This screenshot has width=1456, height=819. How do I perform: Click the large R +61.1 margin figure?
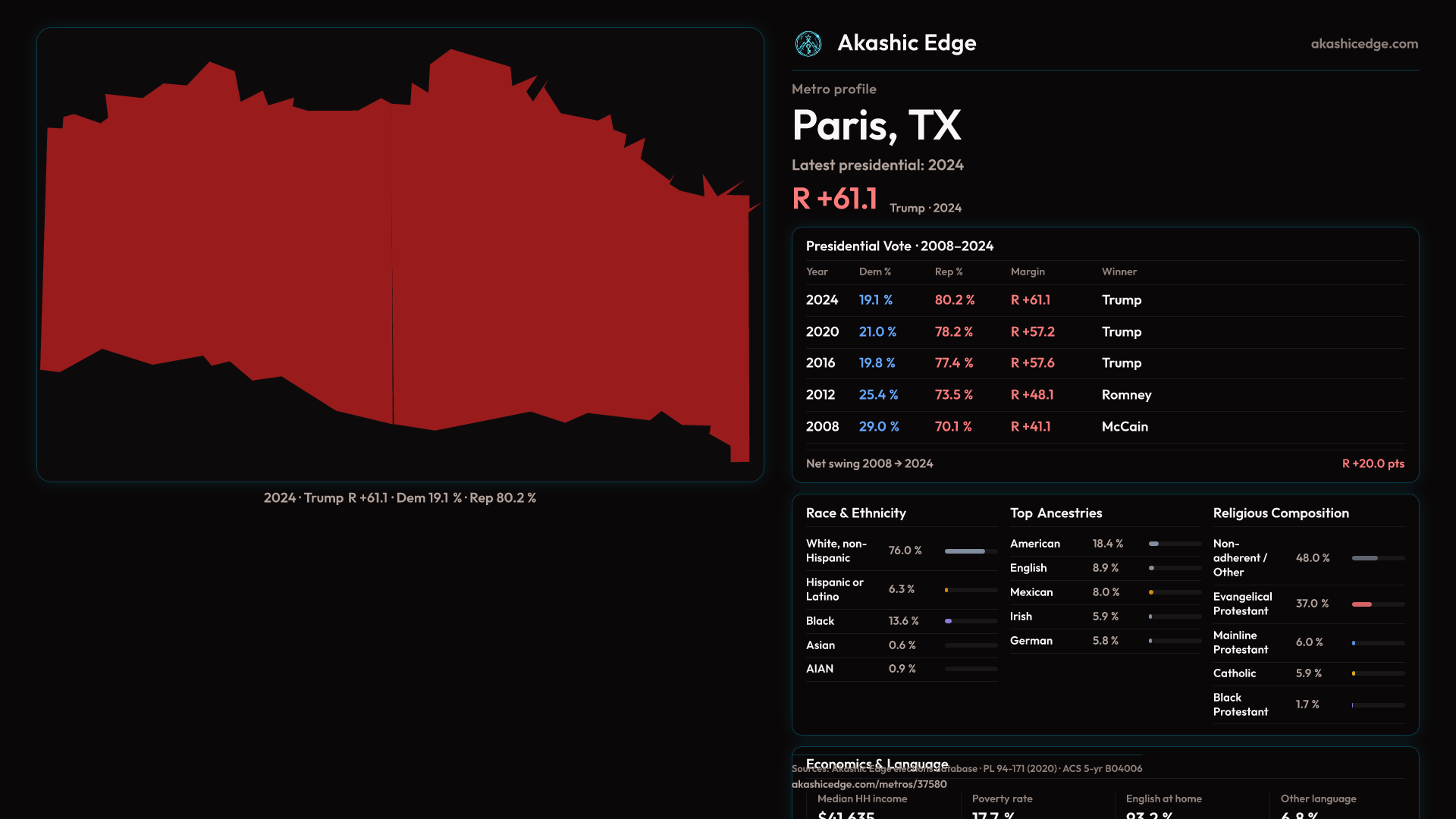pyautogui.click(x=835, y=199)
